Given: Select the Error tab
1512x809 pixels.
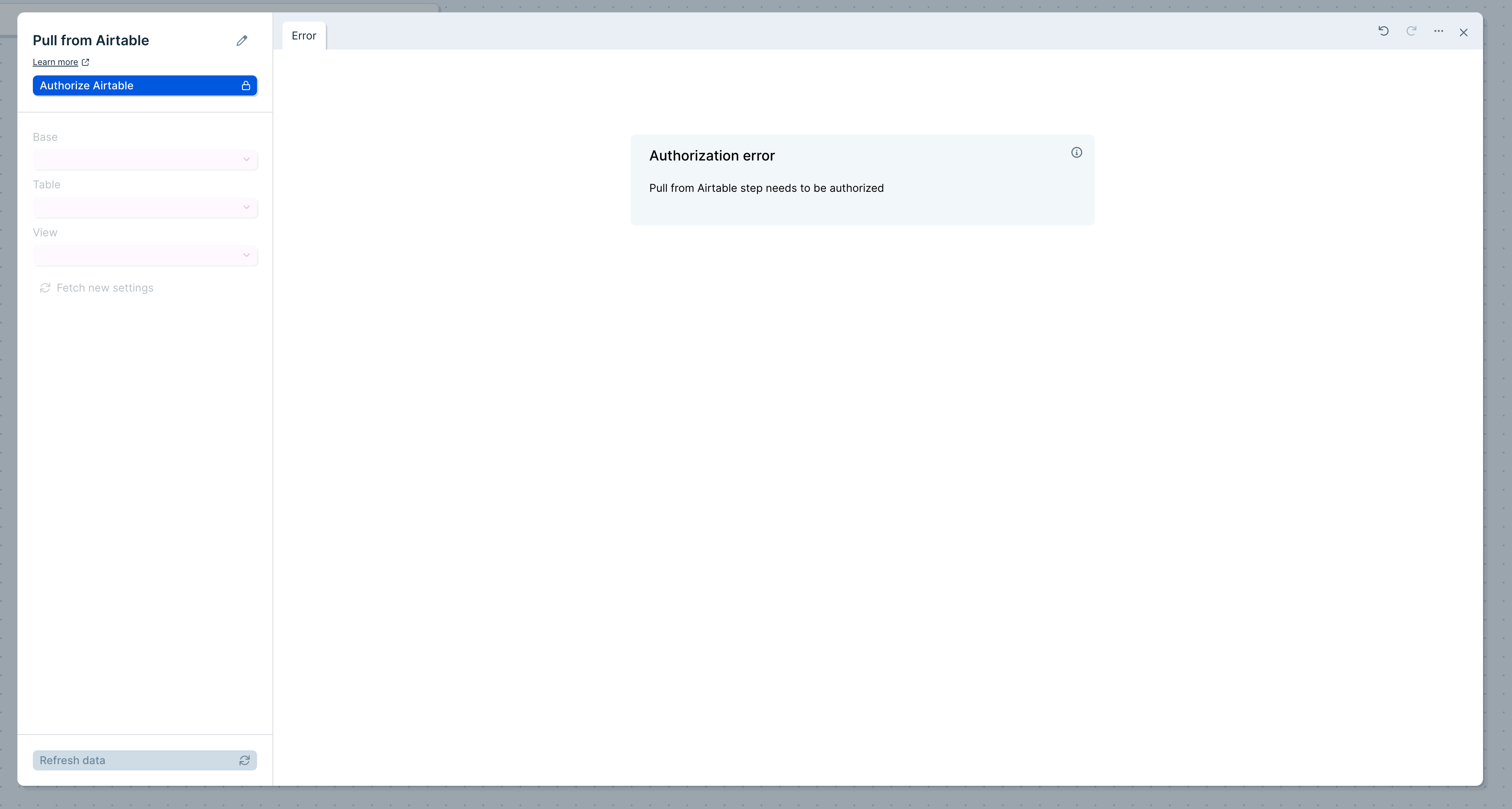Looking at the screenshot, I should coord(303,36).
